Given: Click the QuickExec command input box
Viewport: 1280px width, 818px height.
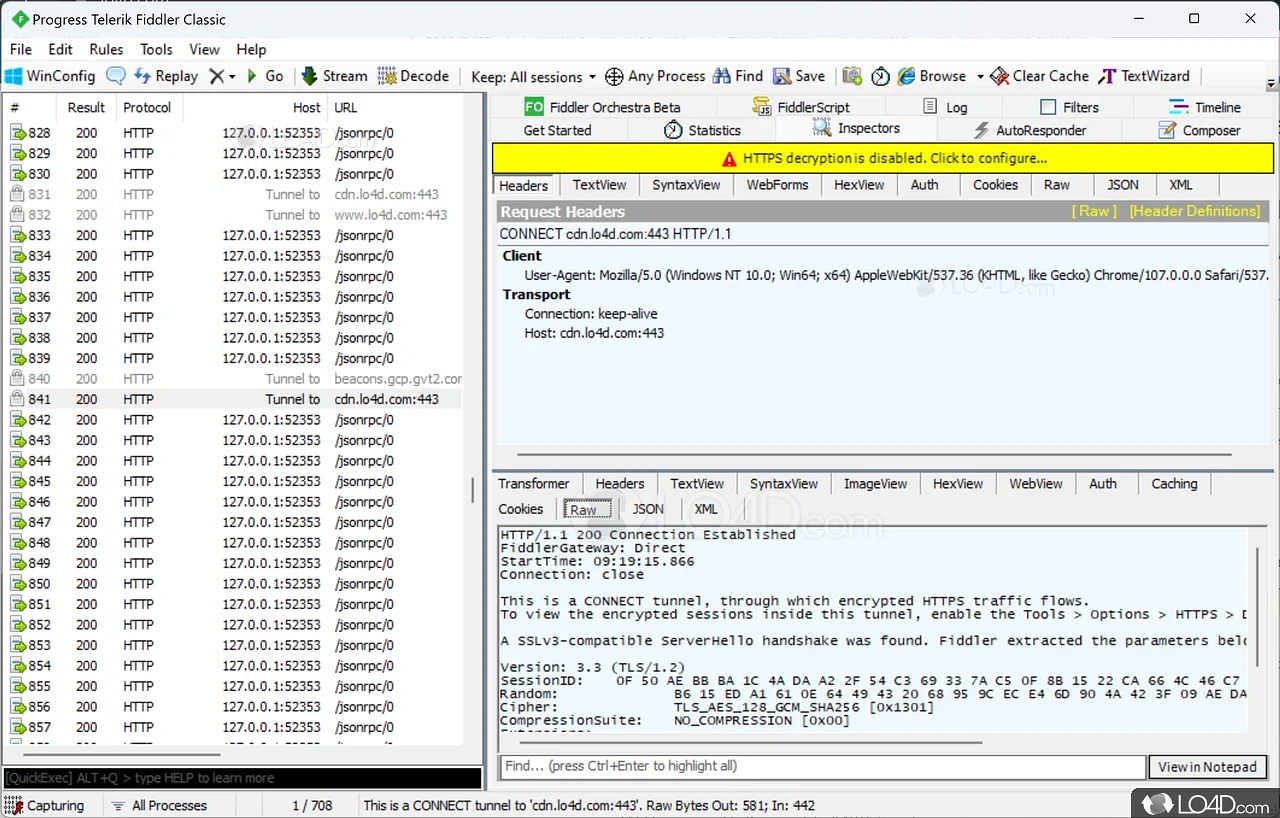Looking at the screenshot, I should tap(242, 778).
